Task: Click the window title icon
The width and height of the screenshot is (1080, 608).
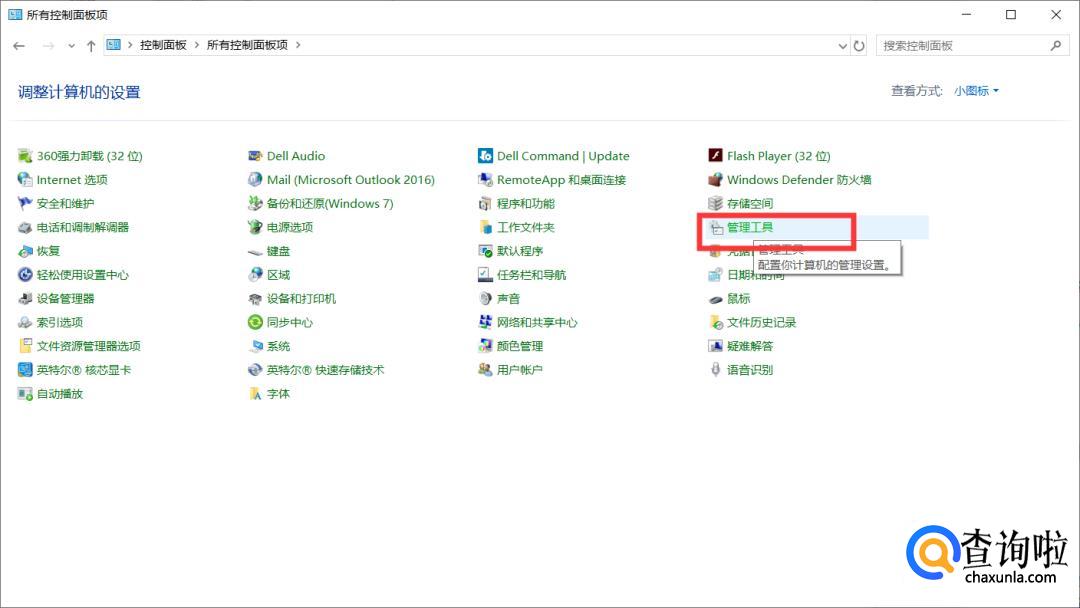Action: pyautogui.click(x=14, y=14)
